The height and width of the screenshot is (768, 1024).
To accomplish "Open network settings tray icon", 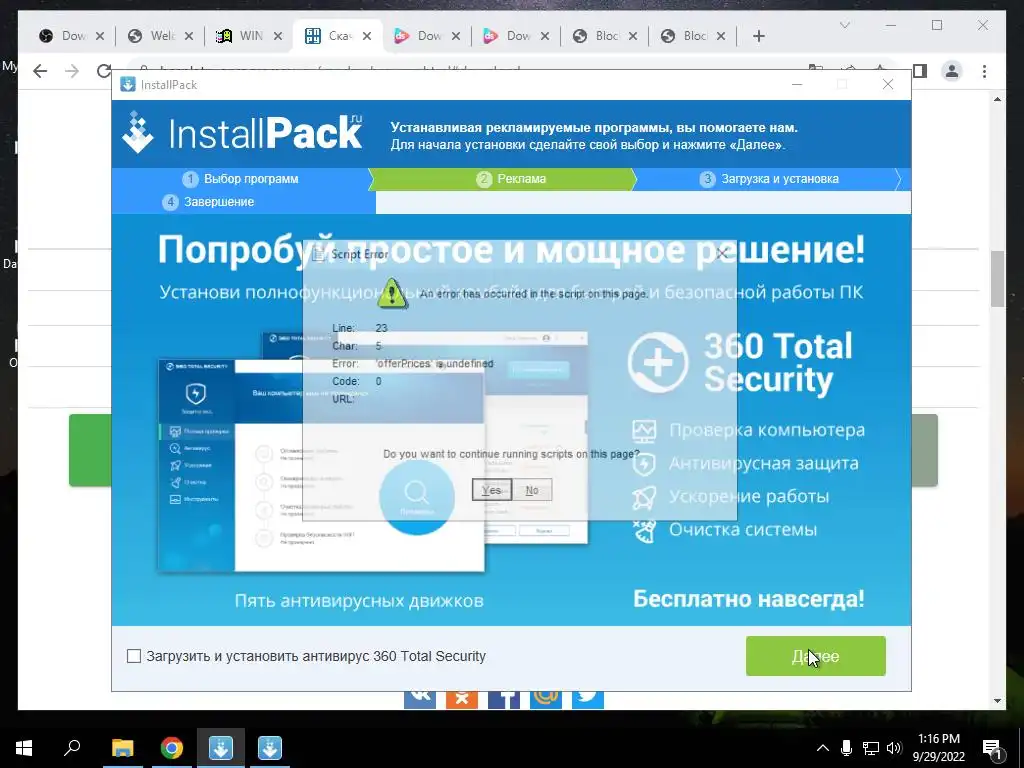I will 871,748.
